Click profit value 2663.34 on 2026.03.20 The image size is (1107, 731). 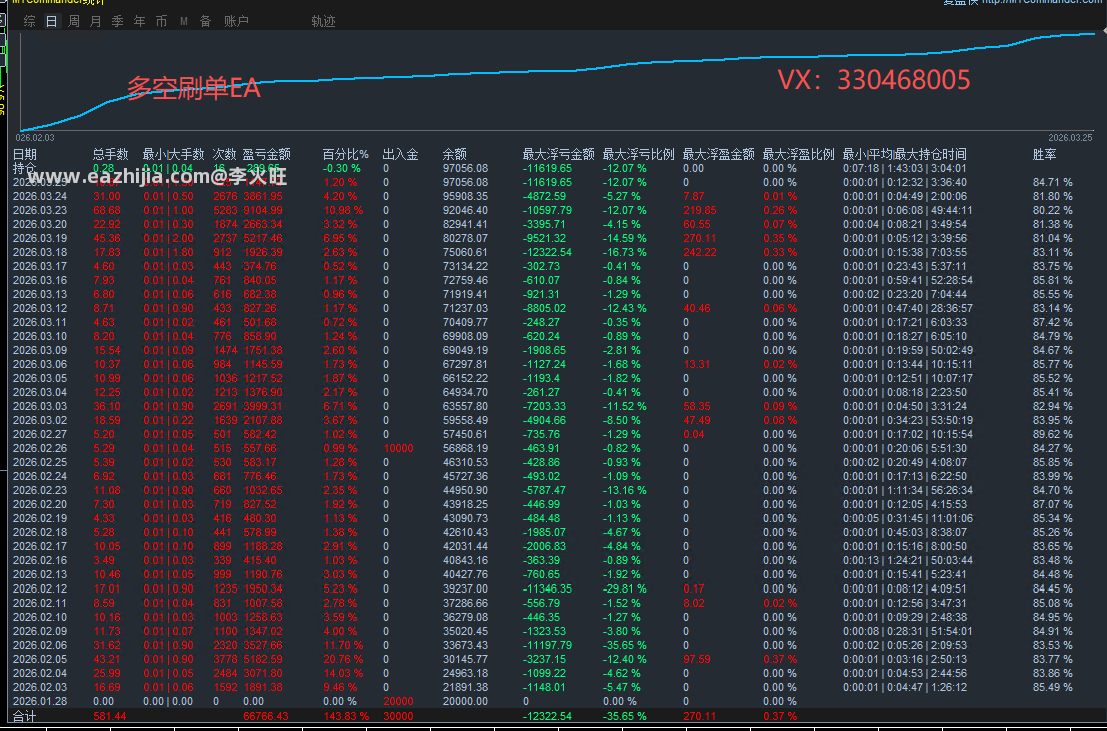tap(263, 225)
